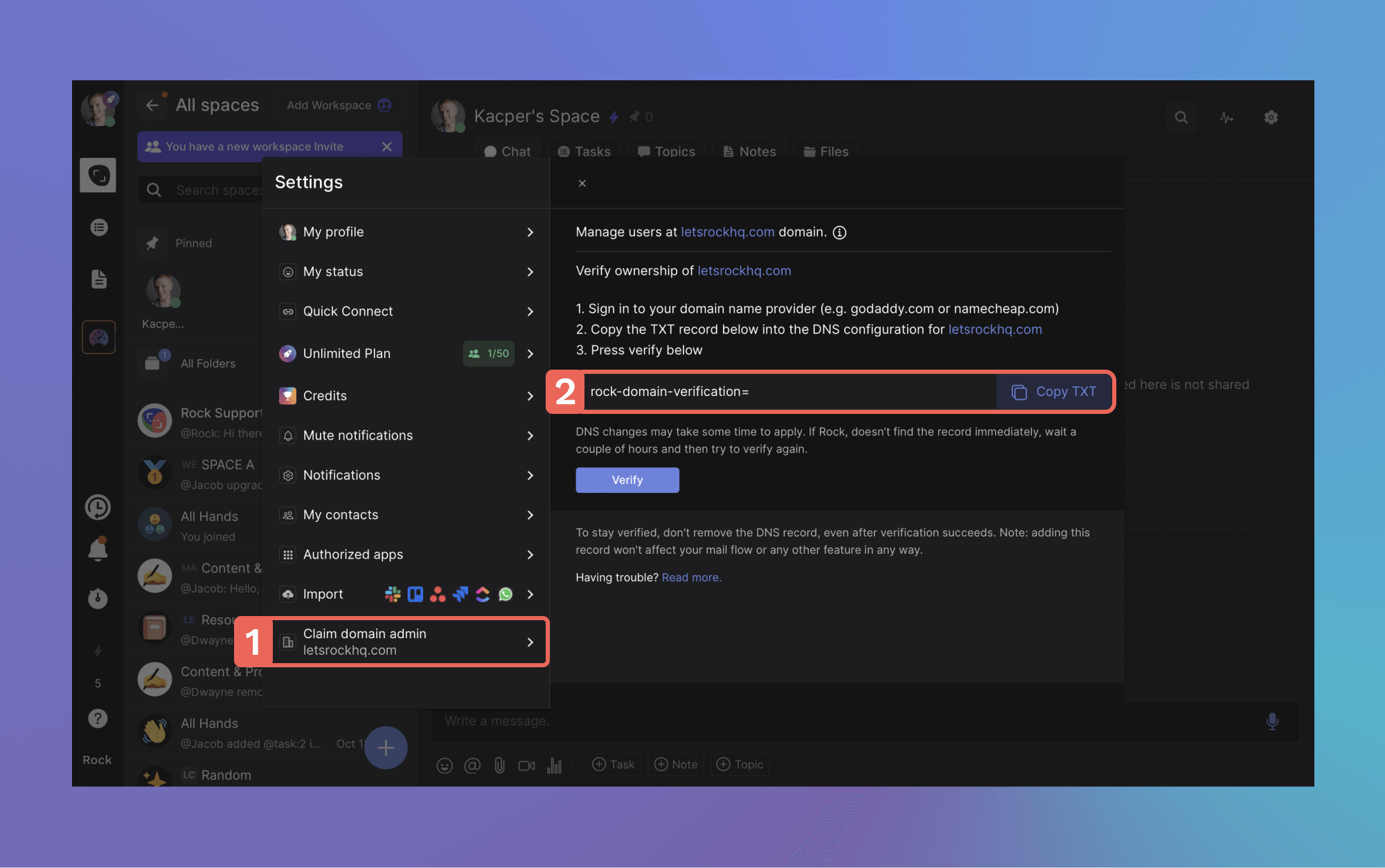The height and width of the screenshot is (868, 1385).
Task: Dismiss the workspace invite banner
Action: coord(387,147)
